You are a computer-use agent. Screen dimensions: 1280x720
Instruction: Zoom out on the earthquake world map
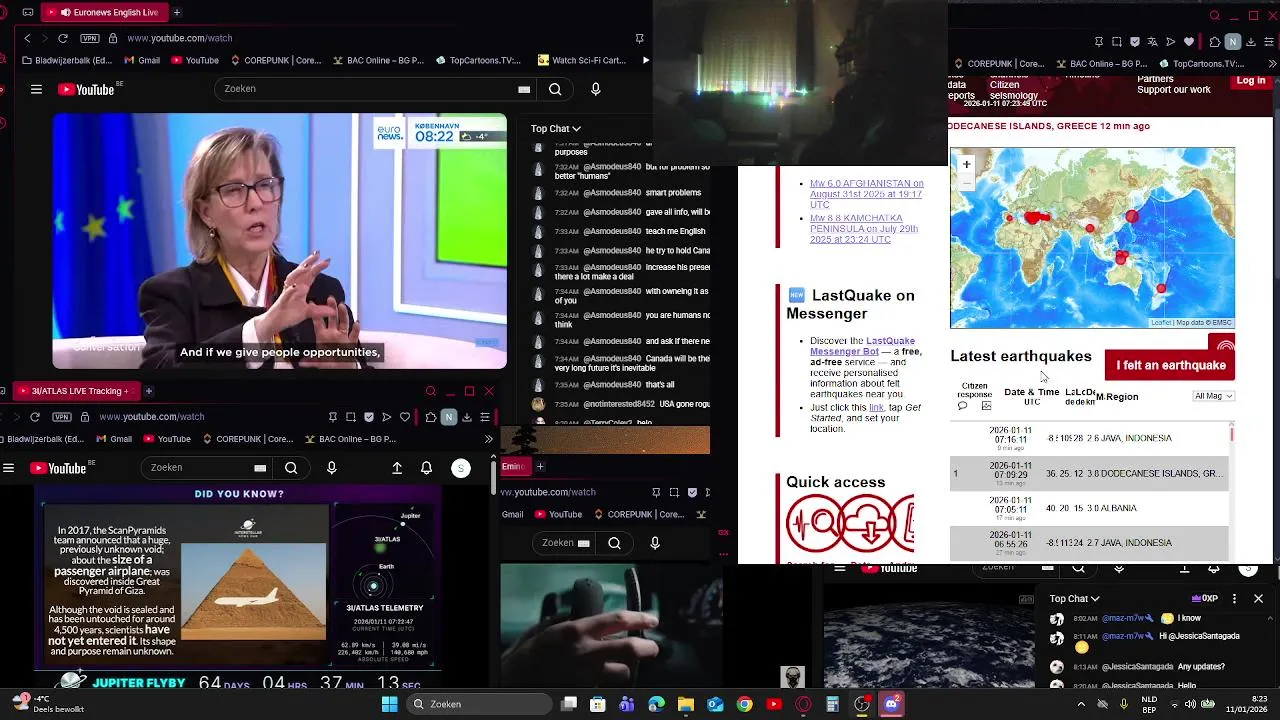(966, 181)
